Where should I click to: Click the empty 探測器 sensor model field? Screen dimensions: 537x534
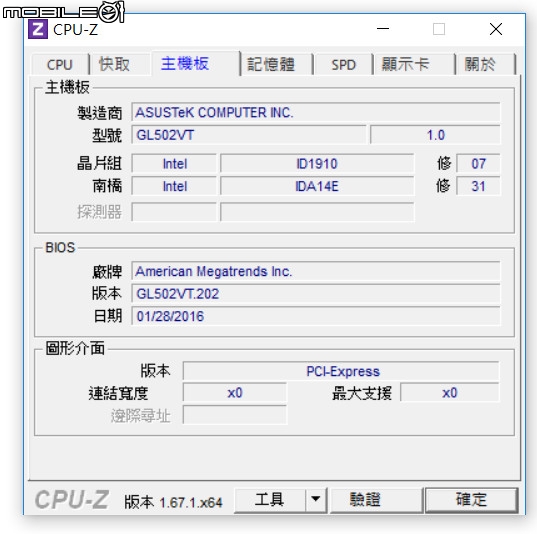pyautogui.click(x=317, y=212)
